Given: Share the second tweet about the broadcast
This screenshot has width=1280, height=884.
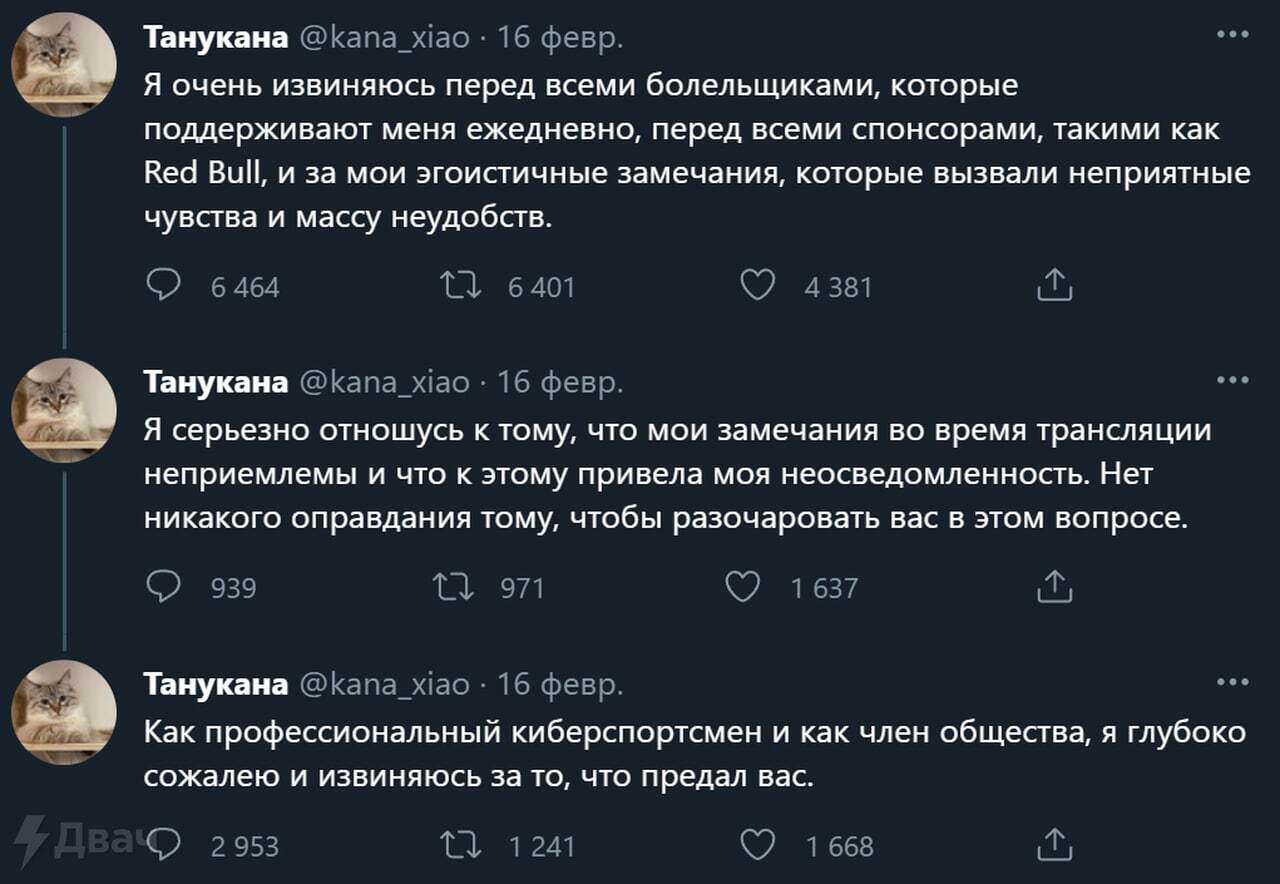Looking at the screenshot, I should point(1054,586).
